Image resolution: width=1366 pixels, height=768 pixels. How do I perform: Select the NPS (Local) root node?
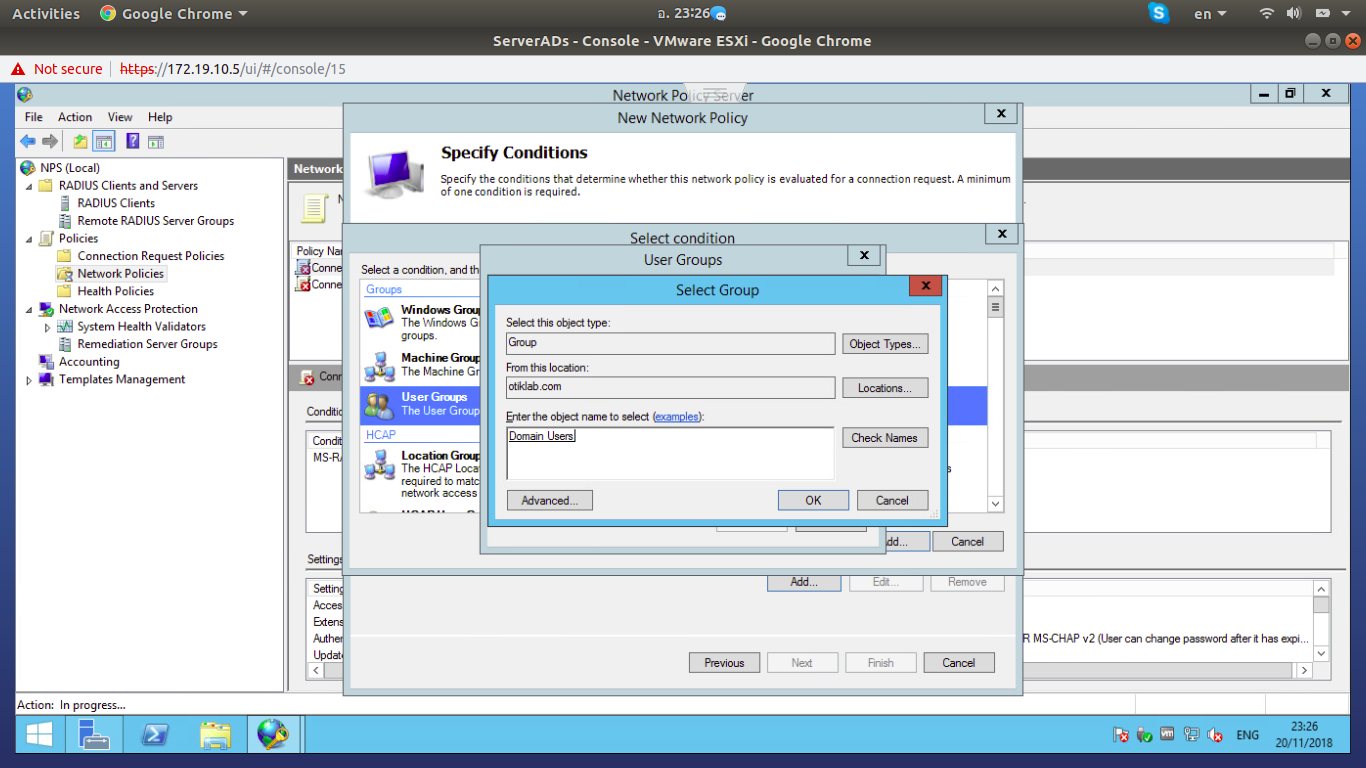click(70, 168)
